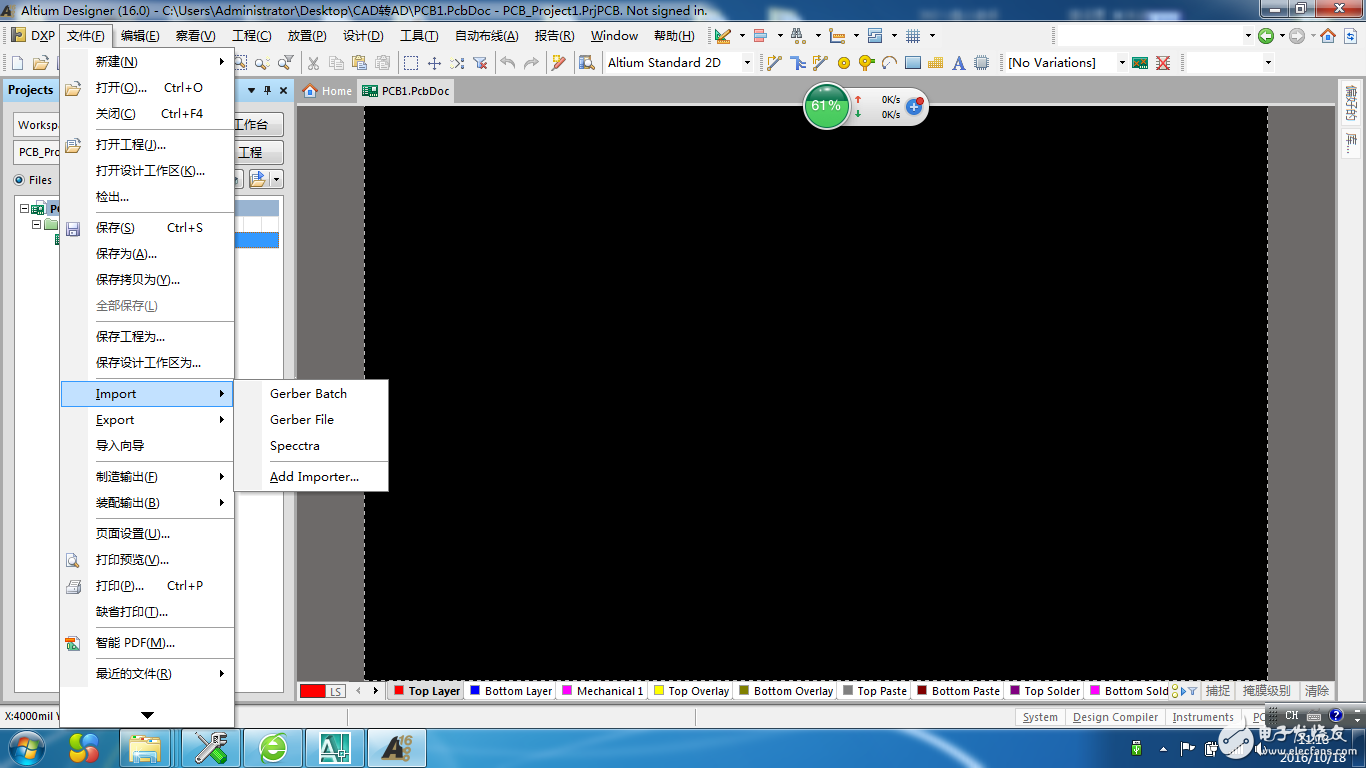The width and height of the screenshot is (1366, 768).
Task: Click the clear filter icon
Action: pos(480,63)
